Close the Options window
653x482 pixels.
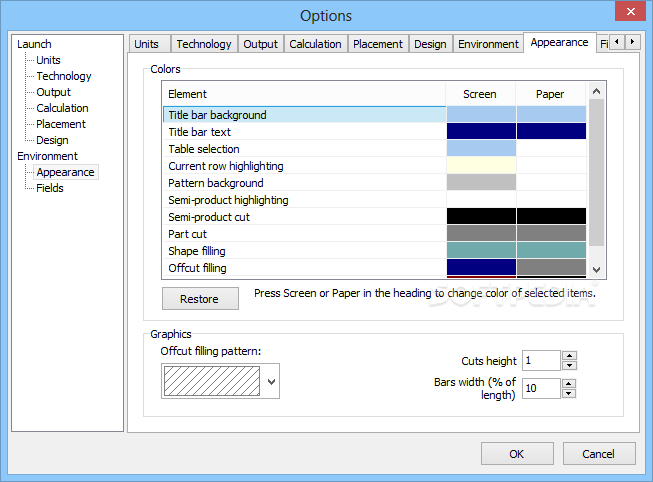point(631,11)
